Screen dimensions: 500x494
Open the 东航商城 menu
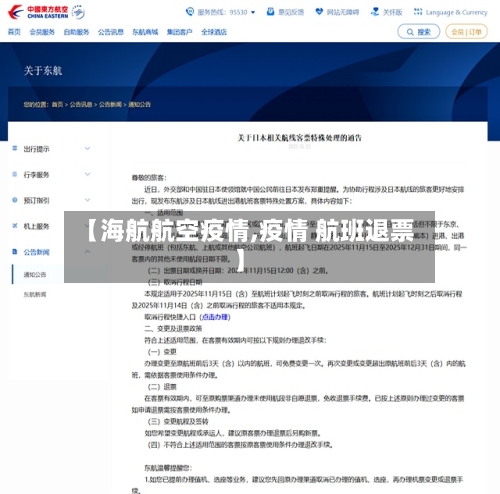145,32
